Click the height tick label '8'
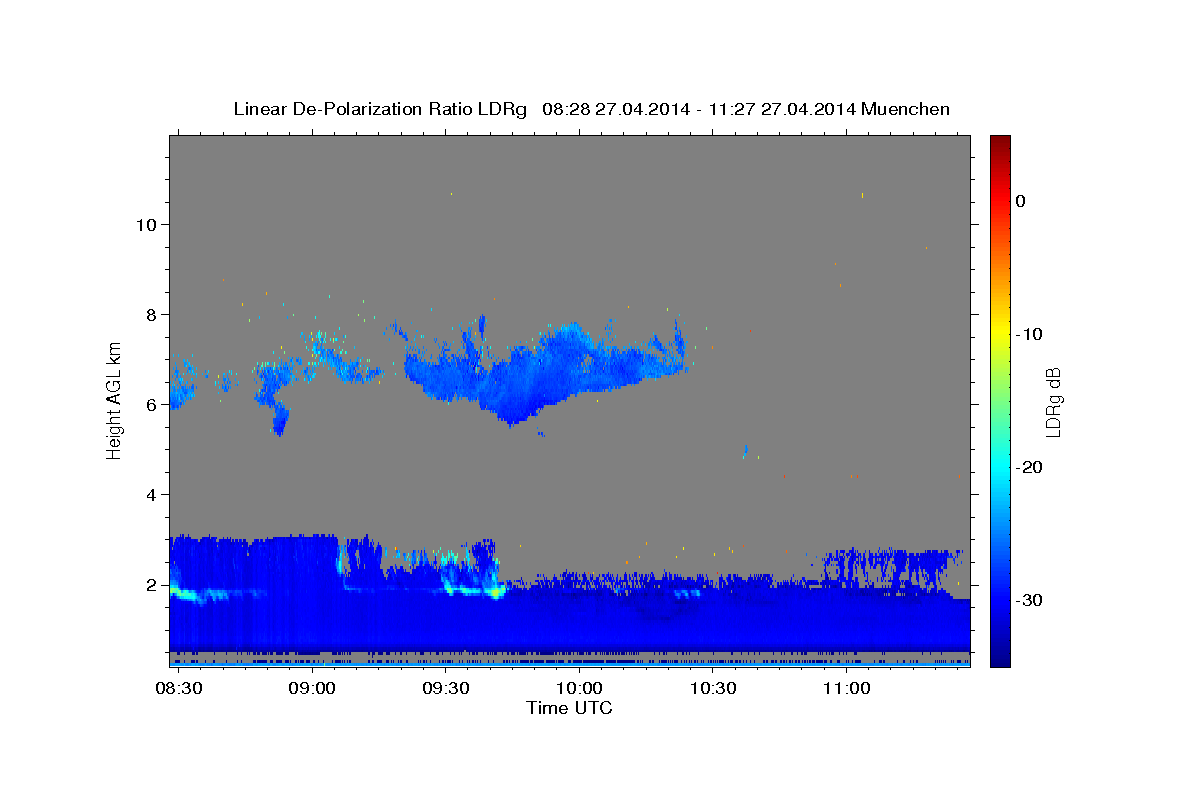The image size is (1200, 800). point(151,314)
